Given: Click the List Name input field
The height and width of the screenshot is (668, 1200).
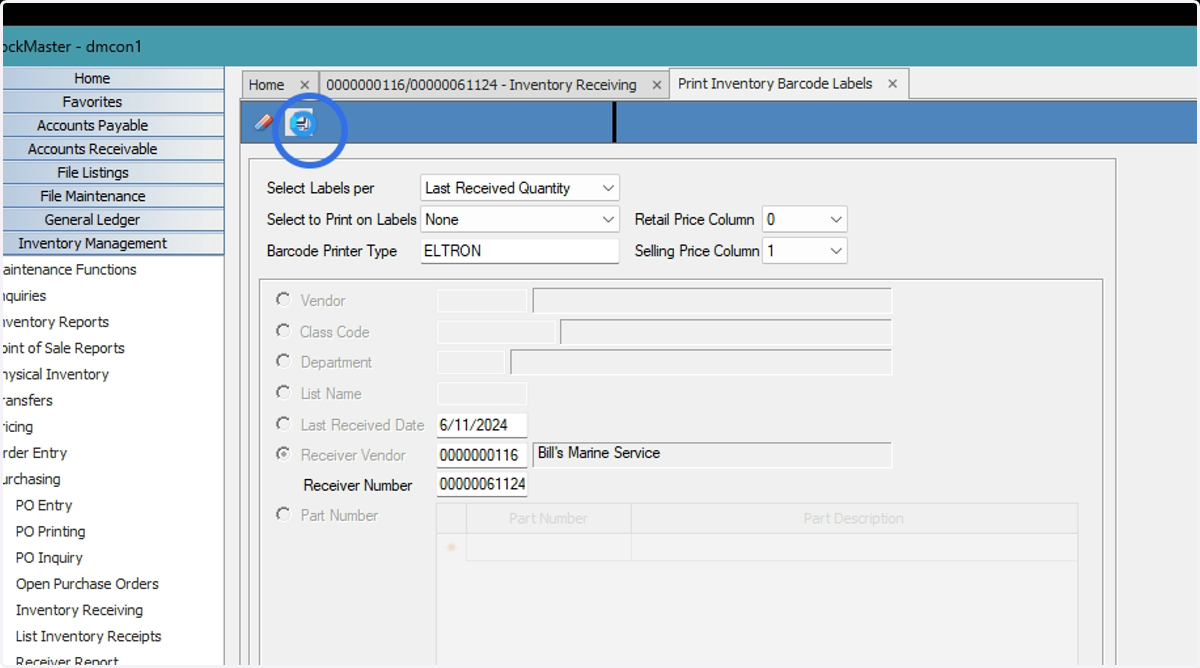Looking at the screenshot, I should pos(482,394).
